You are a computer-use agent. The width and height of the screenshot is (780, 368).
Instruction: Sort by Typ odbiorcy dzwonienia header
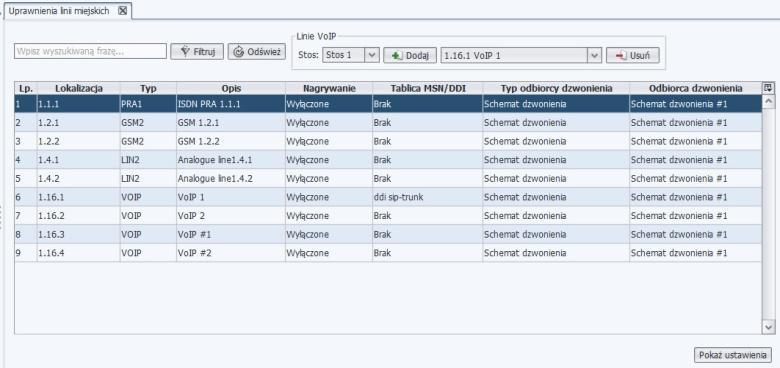tap(556, 89)
